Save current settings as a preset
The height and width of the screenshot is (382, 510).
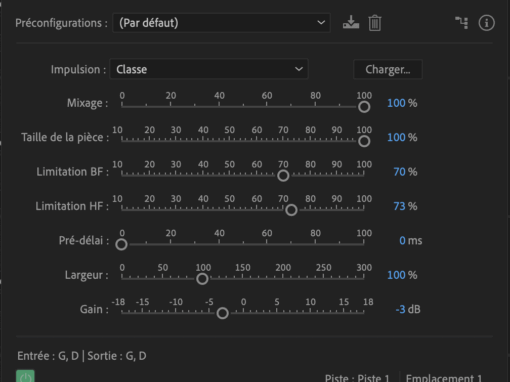(x=351, y=23)
